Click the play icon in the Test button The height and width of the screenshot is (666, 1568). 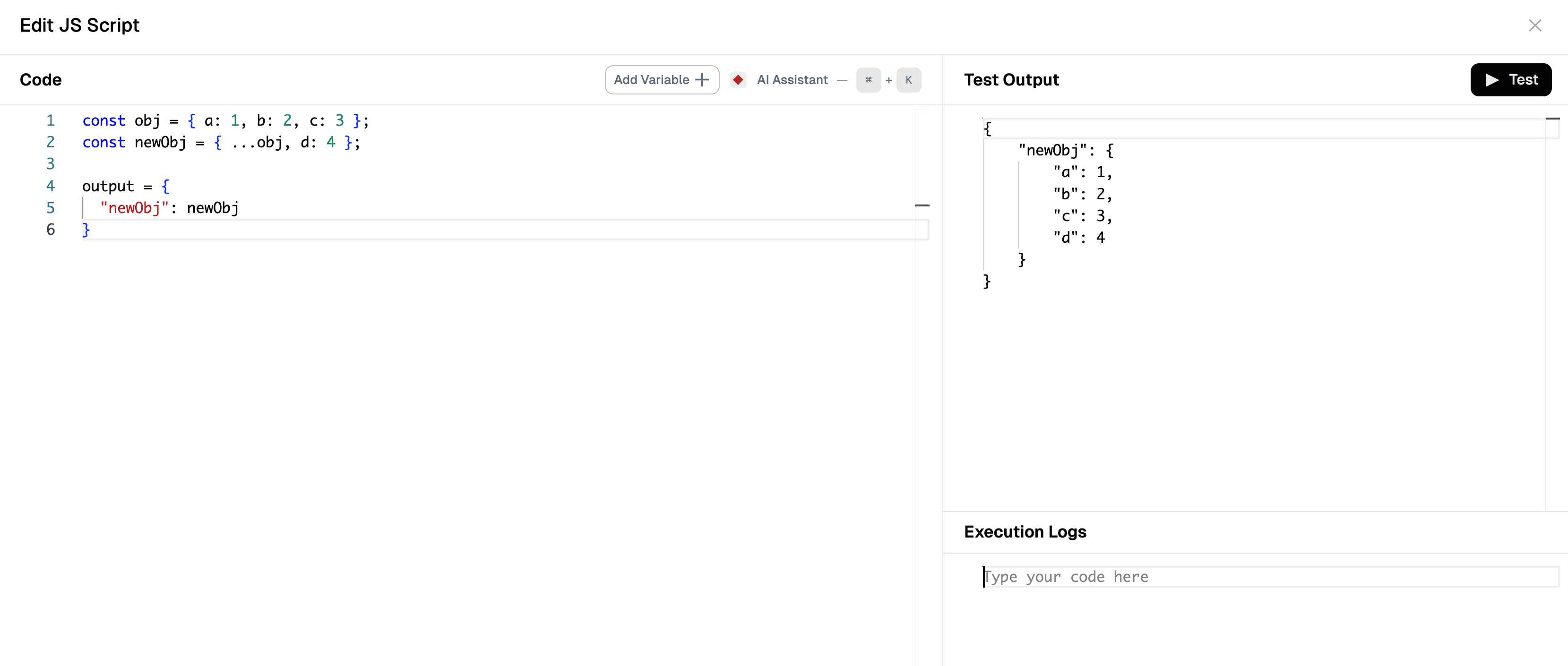coord(1491,80)
